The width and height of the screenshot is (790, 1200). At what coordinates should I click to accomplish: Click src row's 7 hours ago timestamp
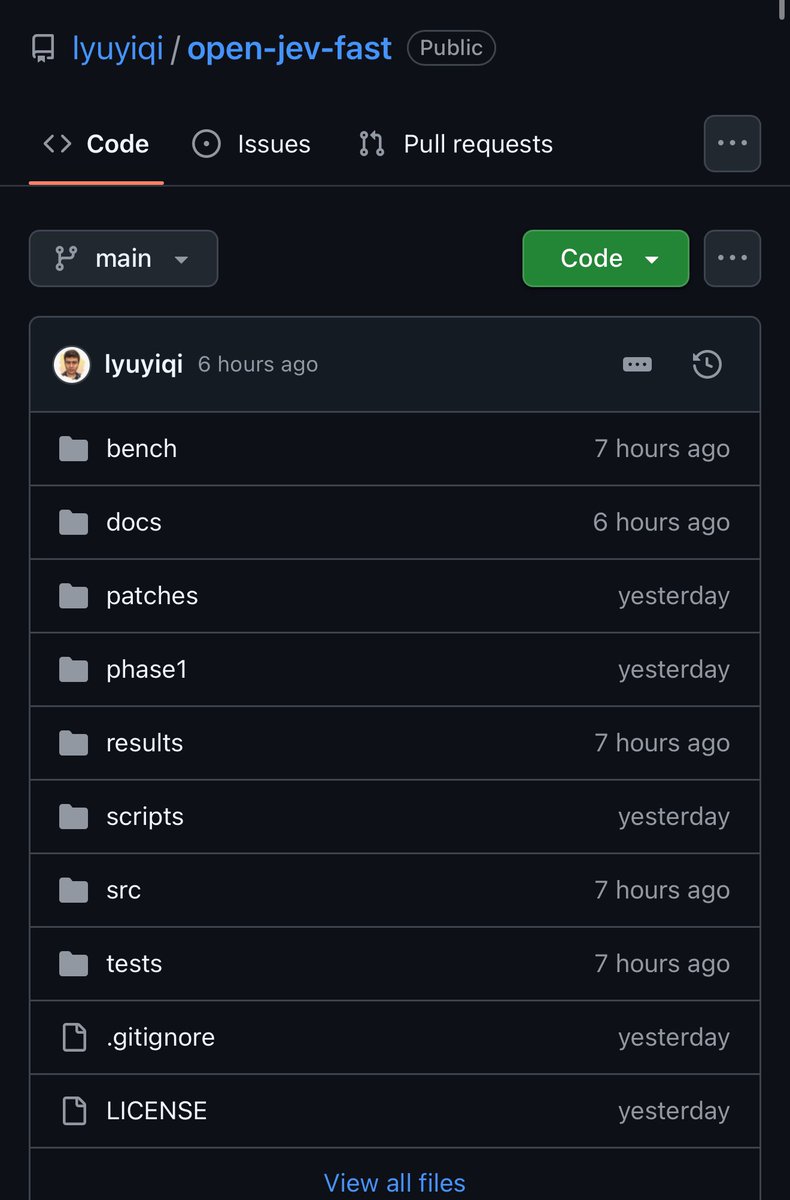pyautogui.click(x=662, y=890)
